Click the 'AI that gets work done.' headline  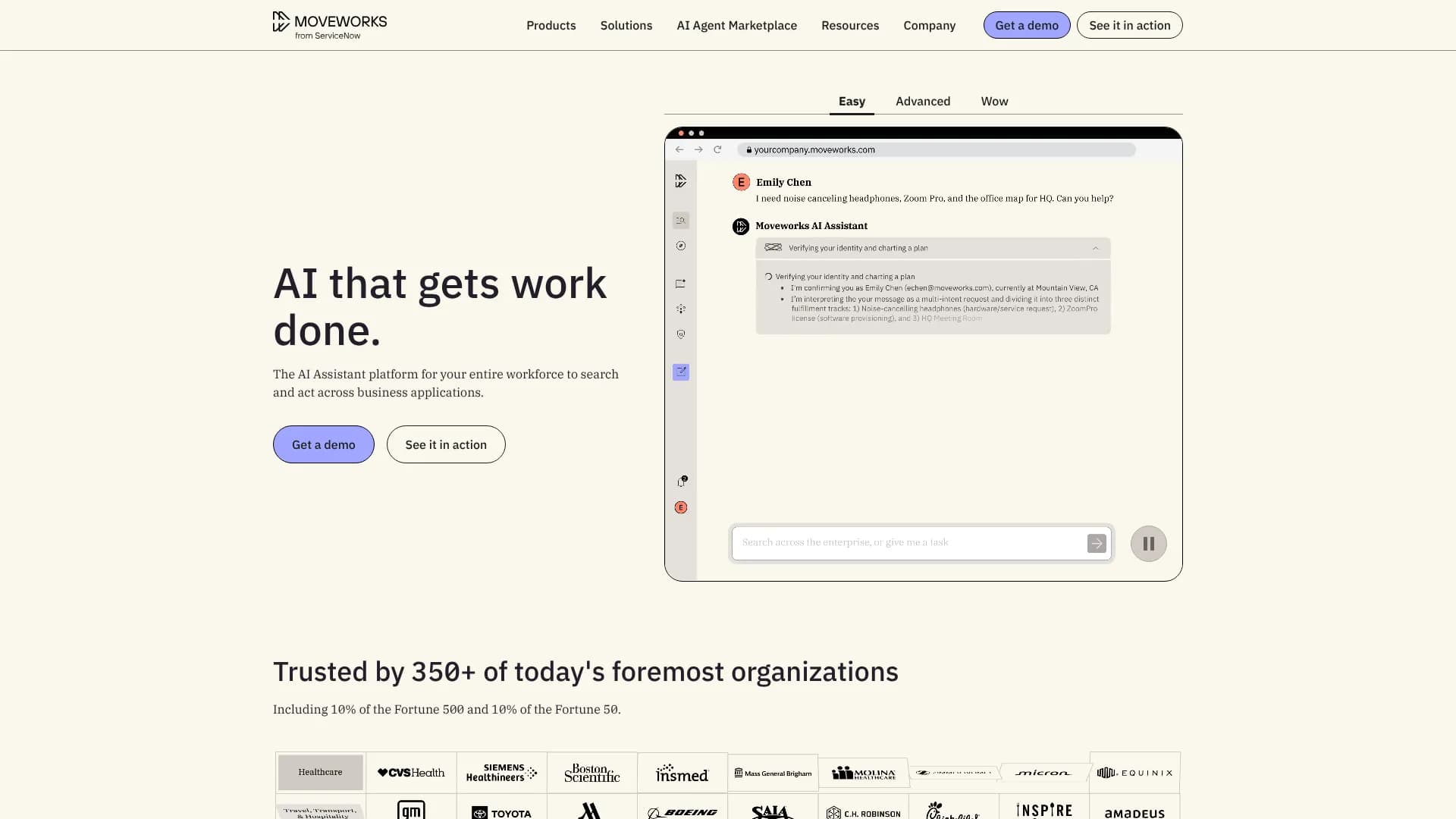[x=440, y=306]
